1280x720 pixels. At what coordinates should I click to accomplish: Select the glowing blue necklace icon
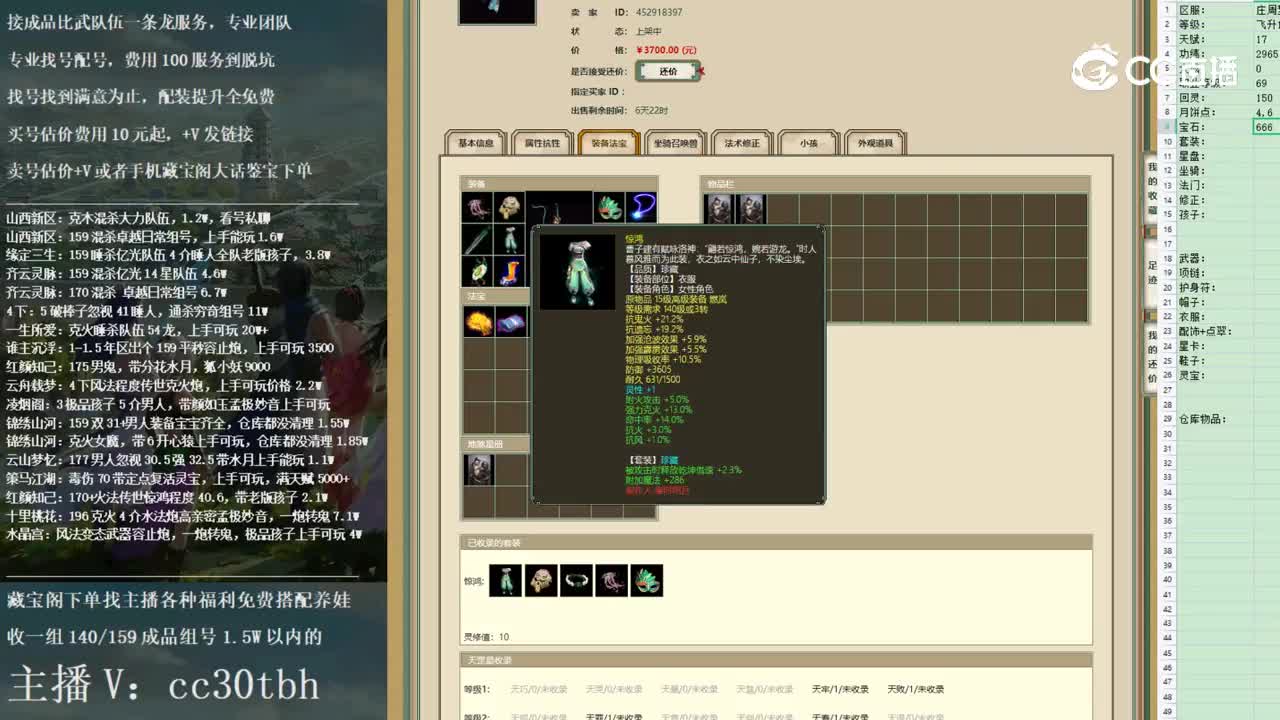tap(641, 208)
